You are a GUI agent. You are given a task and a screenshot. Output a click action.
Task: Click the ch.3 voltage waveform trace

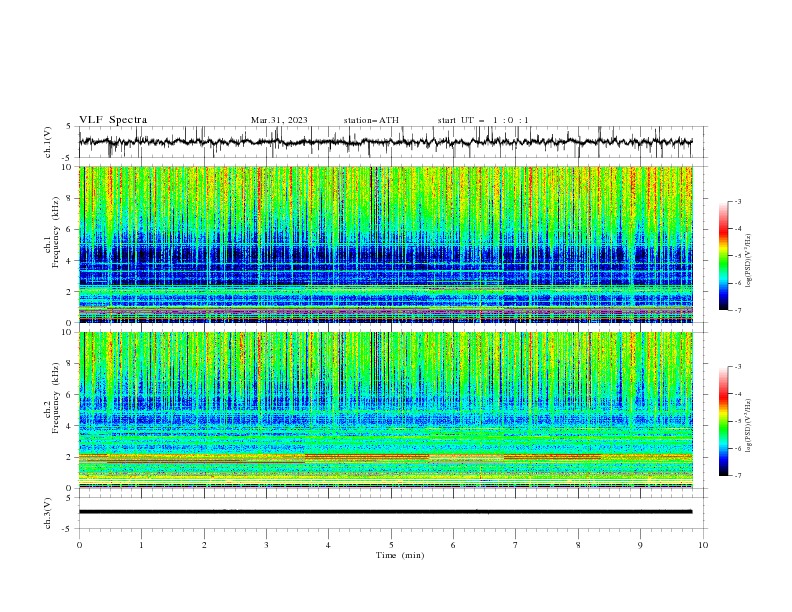[386, 512]
